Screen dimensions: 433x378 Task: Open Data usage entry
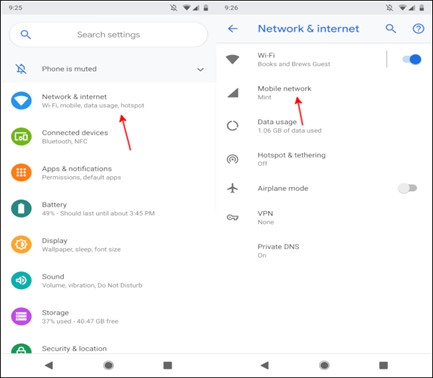pos(324,126)
